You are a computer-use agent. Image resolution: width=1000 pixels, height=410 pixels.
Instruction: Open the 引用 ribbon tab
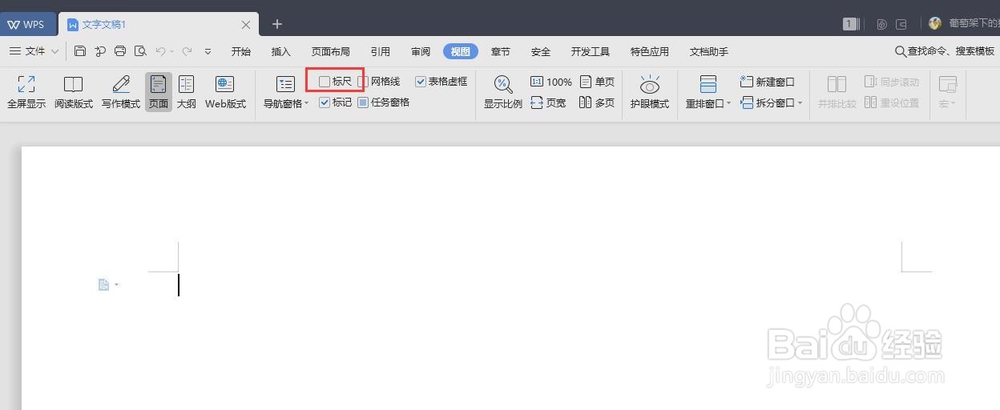[x=380, y=52]
